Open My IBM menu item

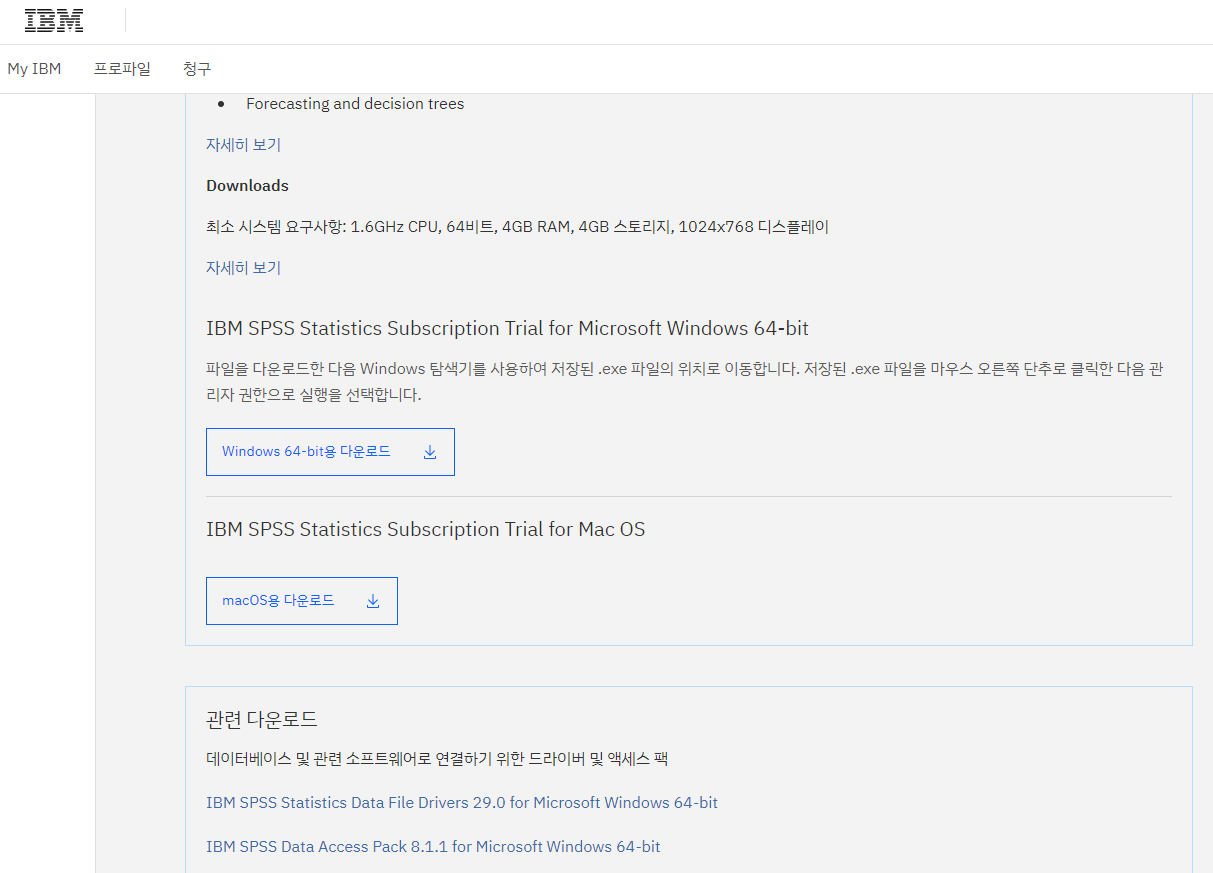pyautogui.click(x=34, y=69)
